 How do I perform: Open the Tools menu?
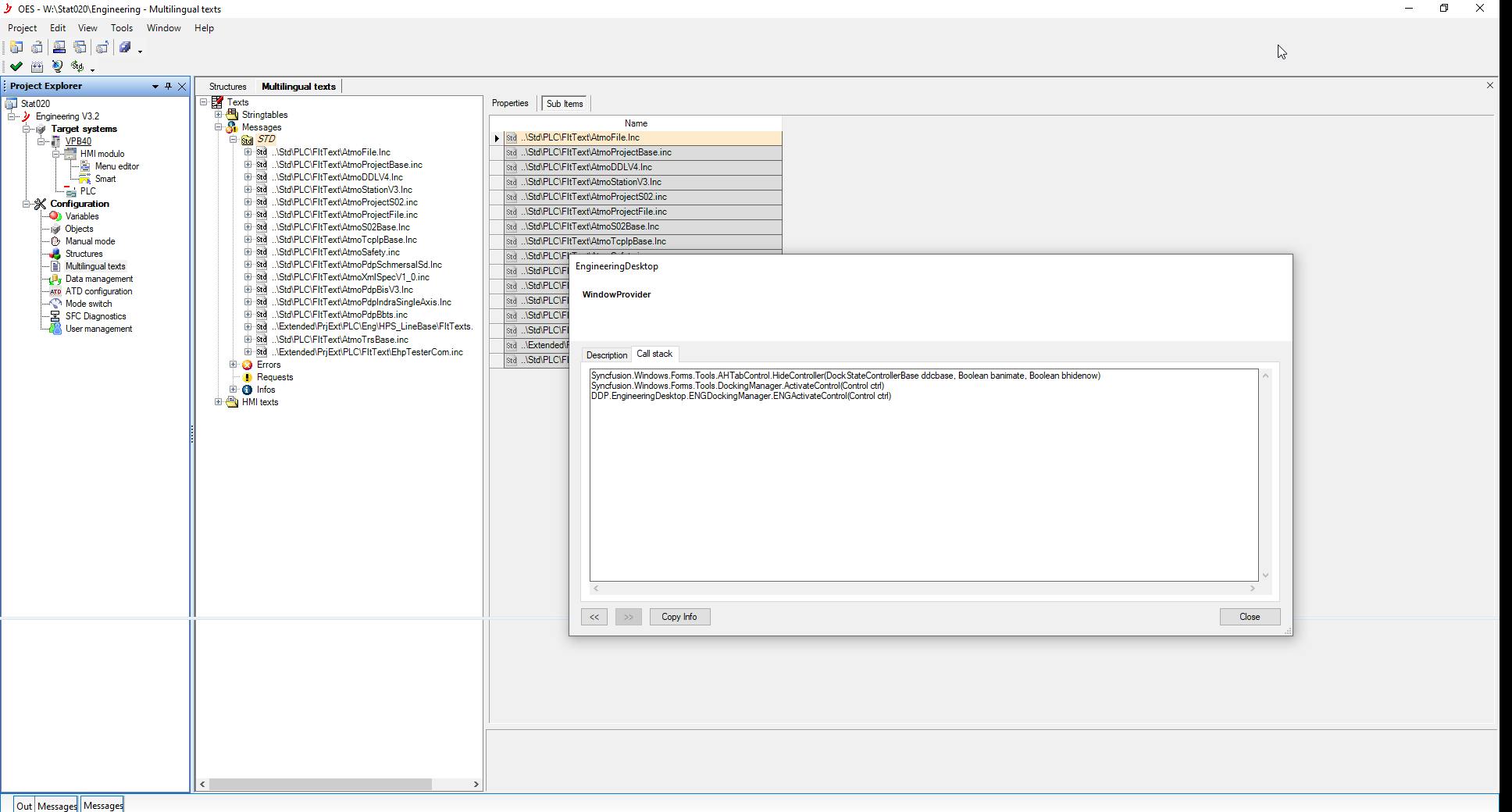click(x=121, y=28)
